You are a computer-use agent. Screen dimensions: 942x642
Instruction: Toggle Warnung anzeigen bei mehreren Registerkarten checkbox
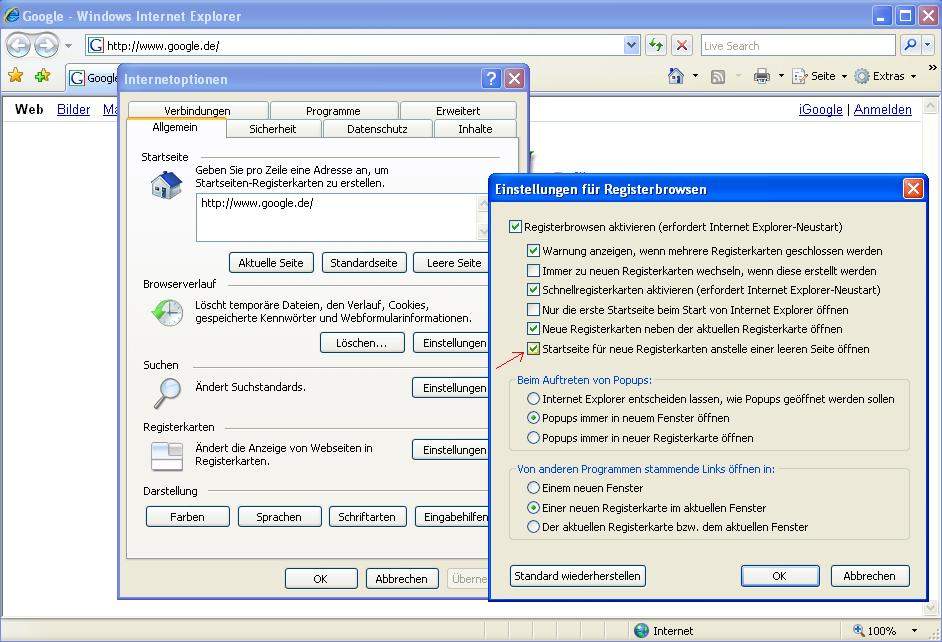[x=533, y=250]
